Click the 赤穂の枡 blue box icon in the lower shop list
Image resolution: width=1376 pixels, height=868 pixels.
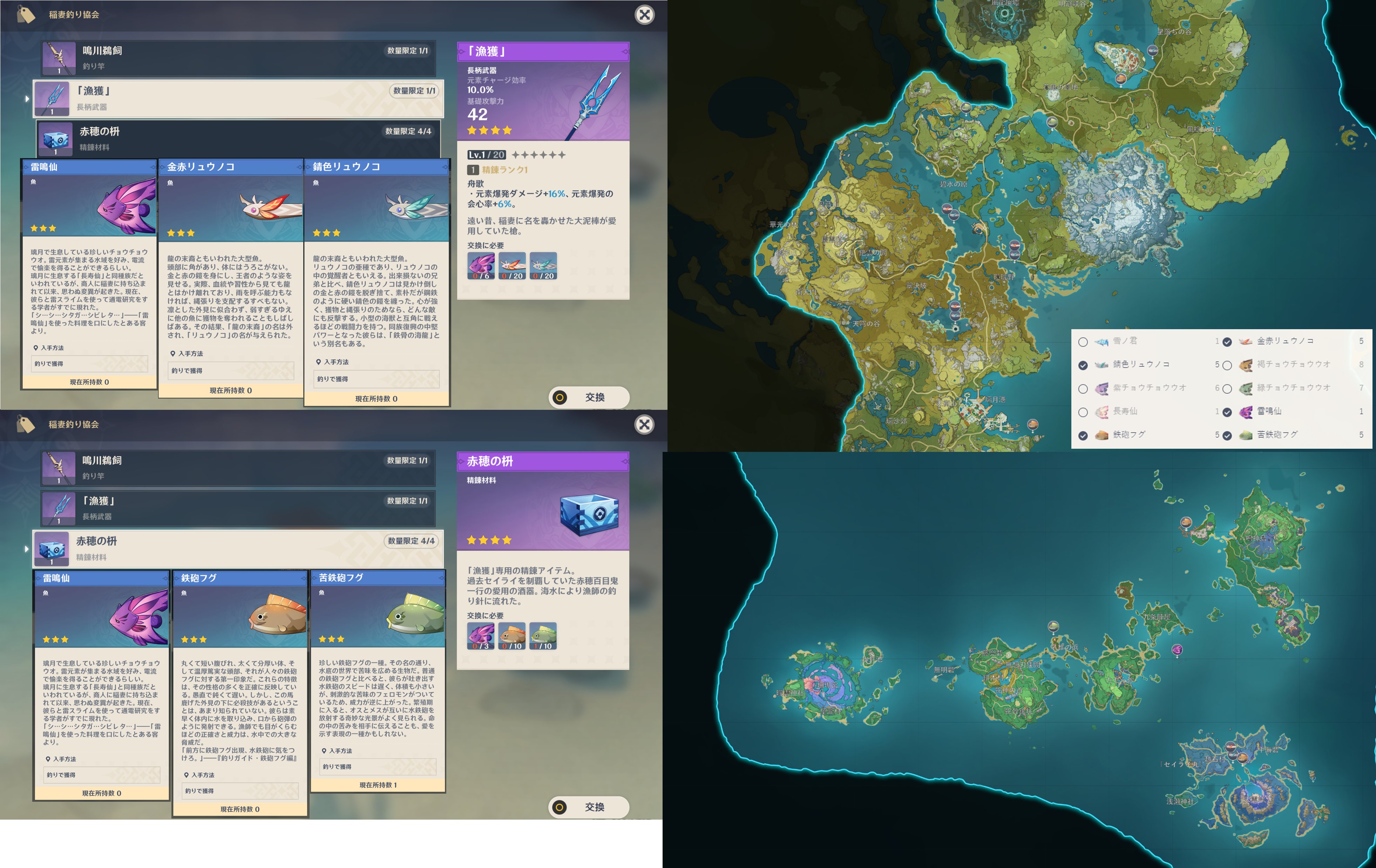coord(52,549)
